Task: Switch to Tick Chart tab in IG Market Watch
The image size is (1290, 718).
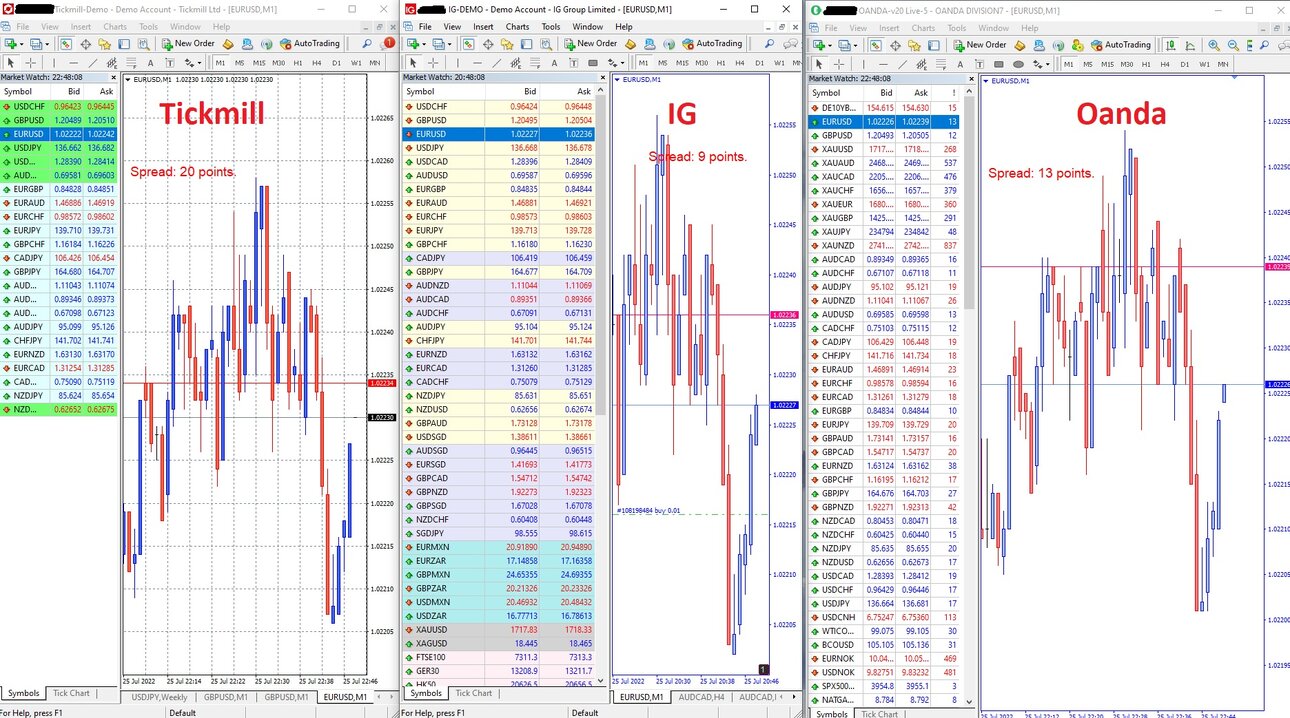Action: coord(473,693)
